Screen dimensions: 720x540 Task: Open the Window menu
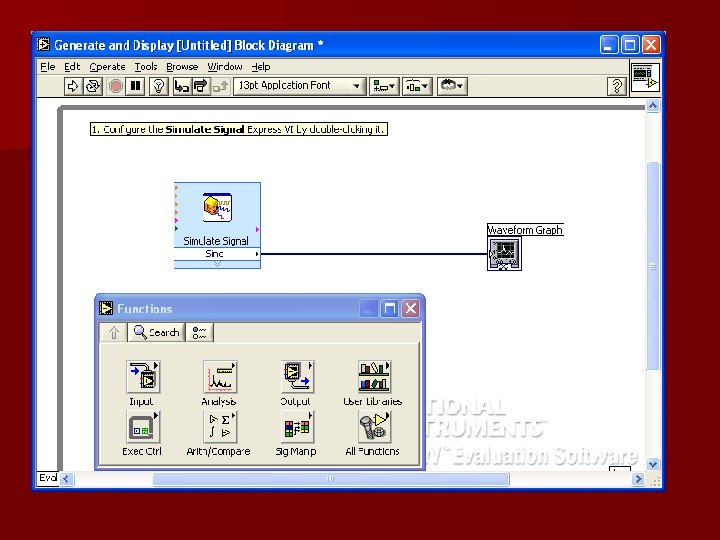pos(225,67)
